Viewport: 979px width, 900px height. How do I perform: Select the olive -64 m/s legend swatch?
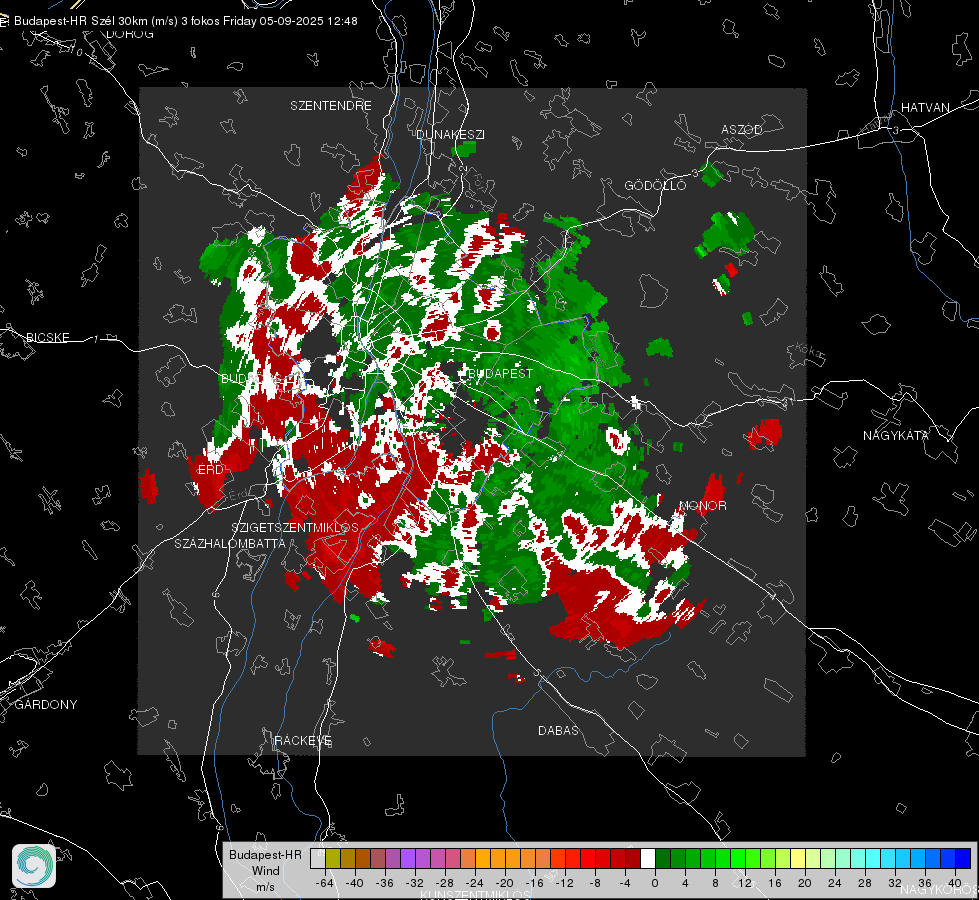coord(333,858)
